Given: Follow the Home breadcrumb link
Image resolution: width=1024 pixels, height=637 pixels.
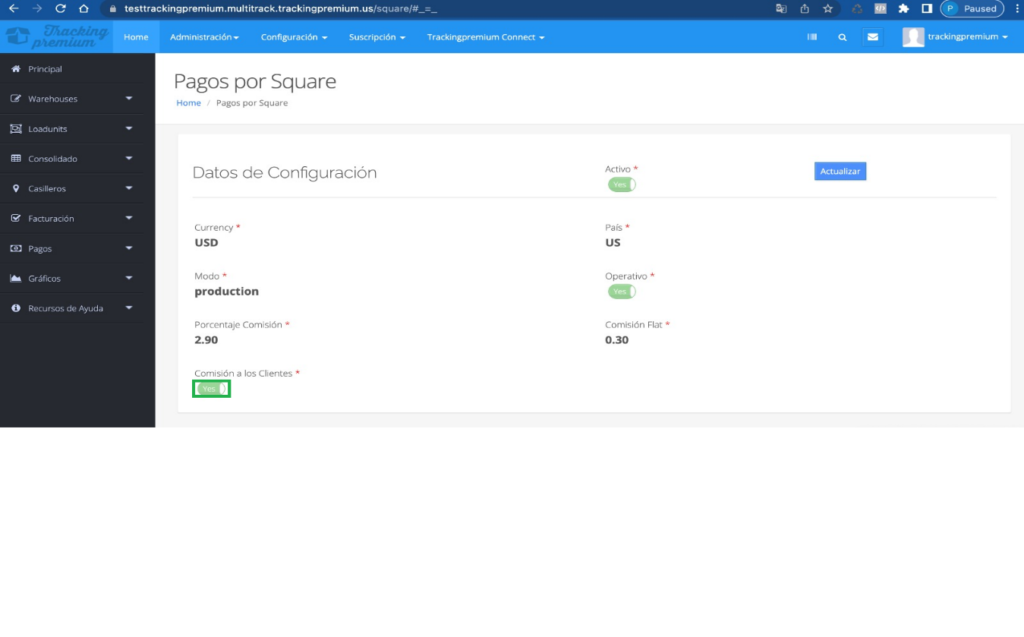Looking at the screenshot, I should [x=189, y=103].
